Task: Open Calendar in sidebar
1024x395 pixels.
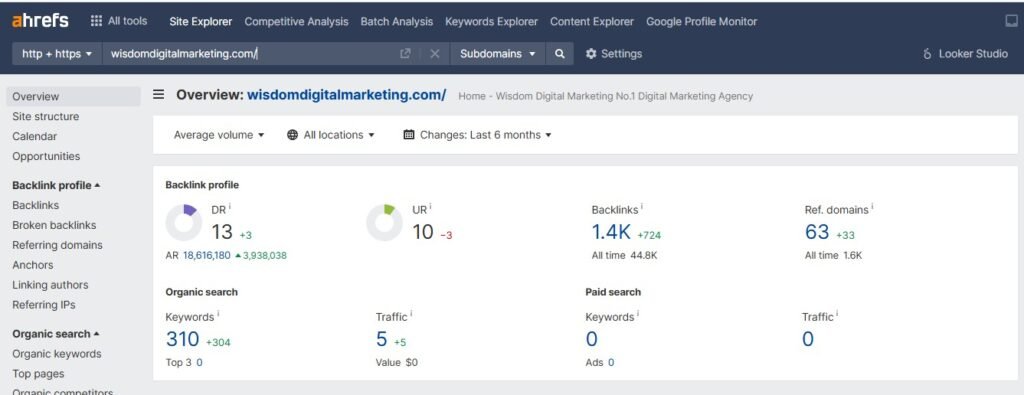Action: [x=35, y=136]
